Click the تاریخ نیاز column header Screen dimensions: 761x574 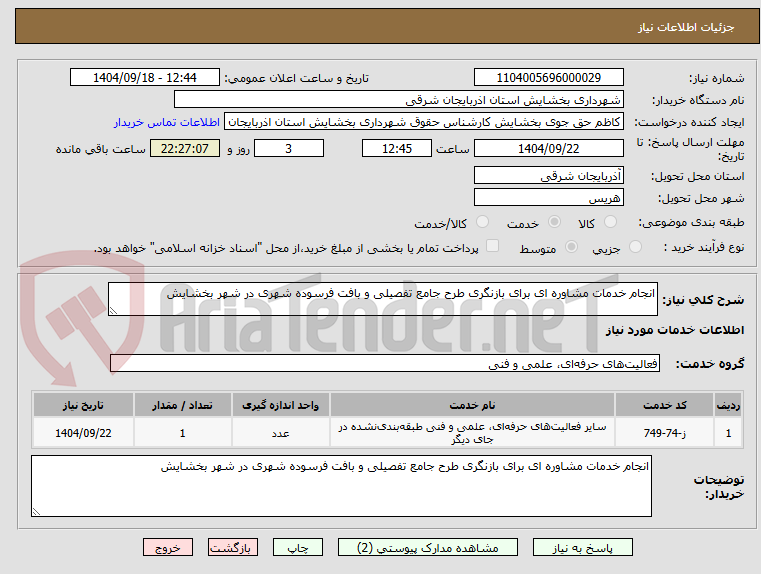83,405
